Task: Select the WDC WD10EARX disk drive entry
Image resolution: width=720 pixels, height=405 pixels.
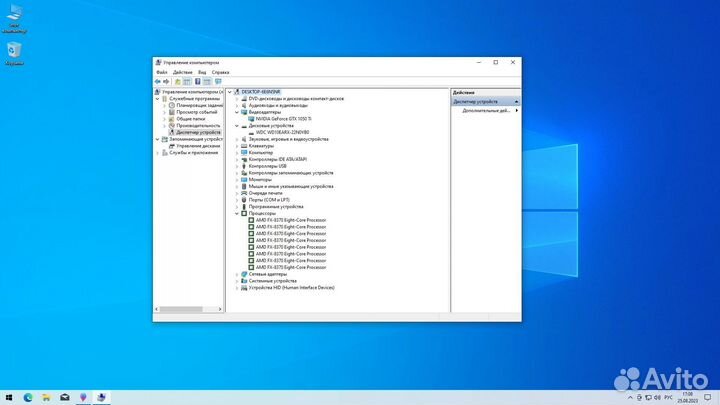Action: tap(282, 132)
